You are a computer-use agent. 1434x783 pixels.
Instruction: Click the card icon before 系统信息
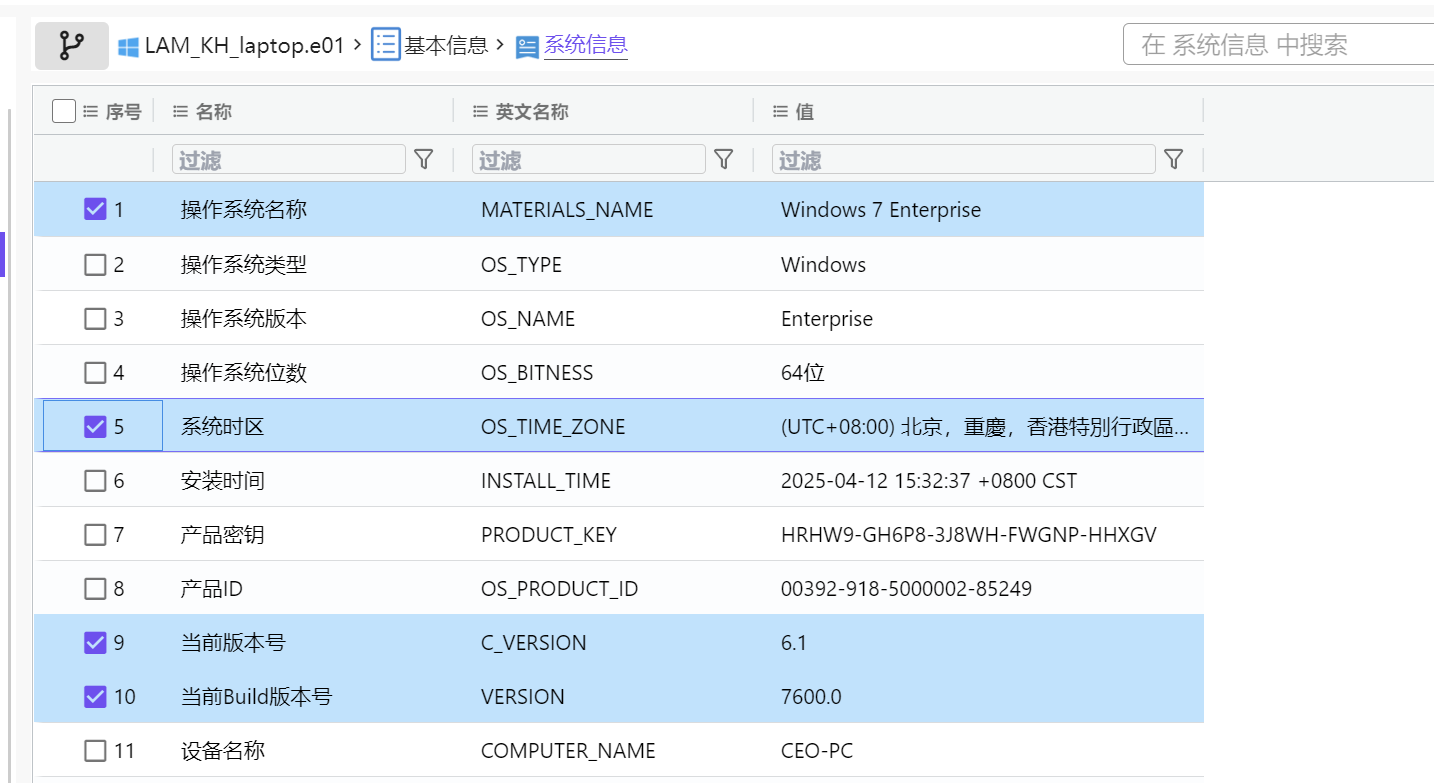527,46
